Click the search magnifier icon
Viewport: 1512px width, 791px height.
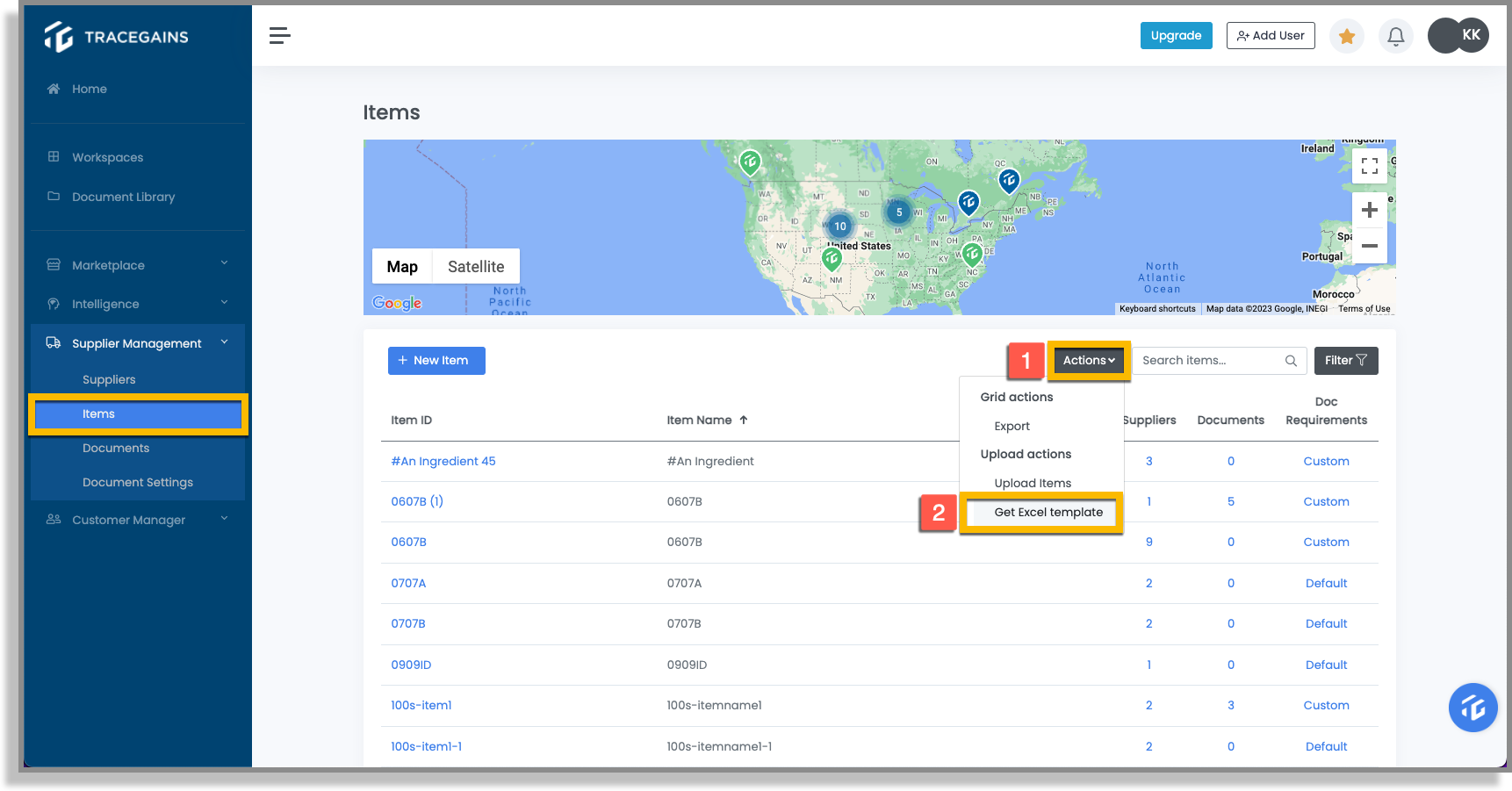1291,361
